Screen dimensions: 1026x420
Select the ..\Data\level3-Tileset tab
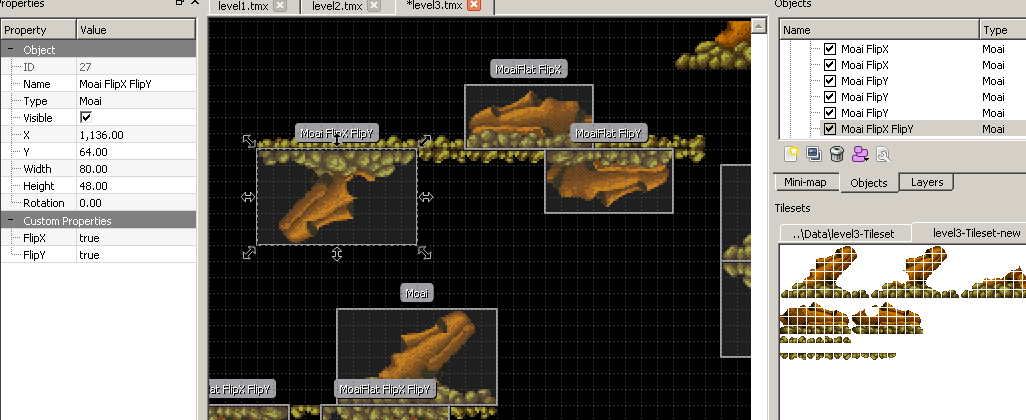846,233
